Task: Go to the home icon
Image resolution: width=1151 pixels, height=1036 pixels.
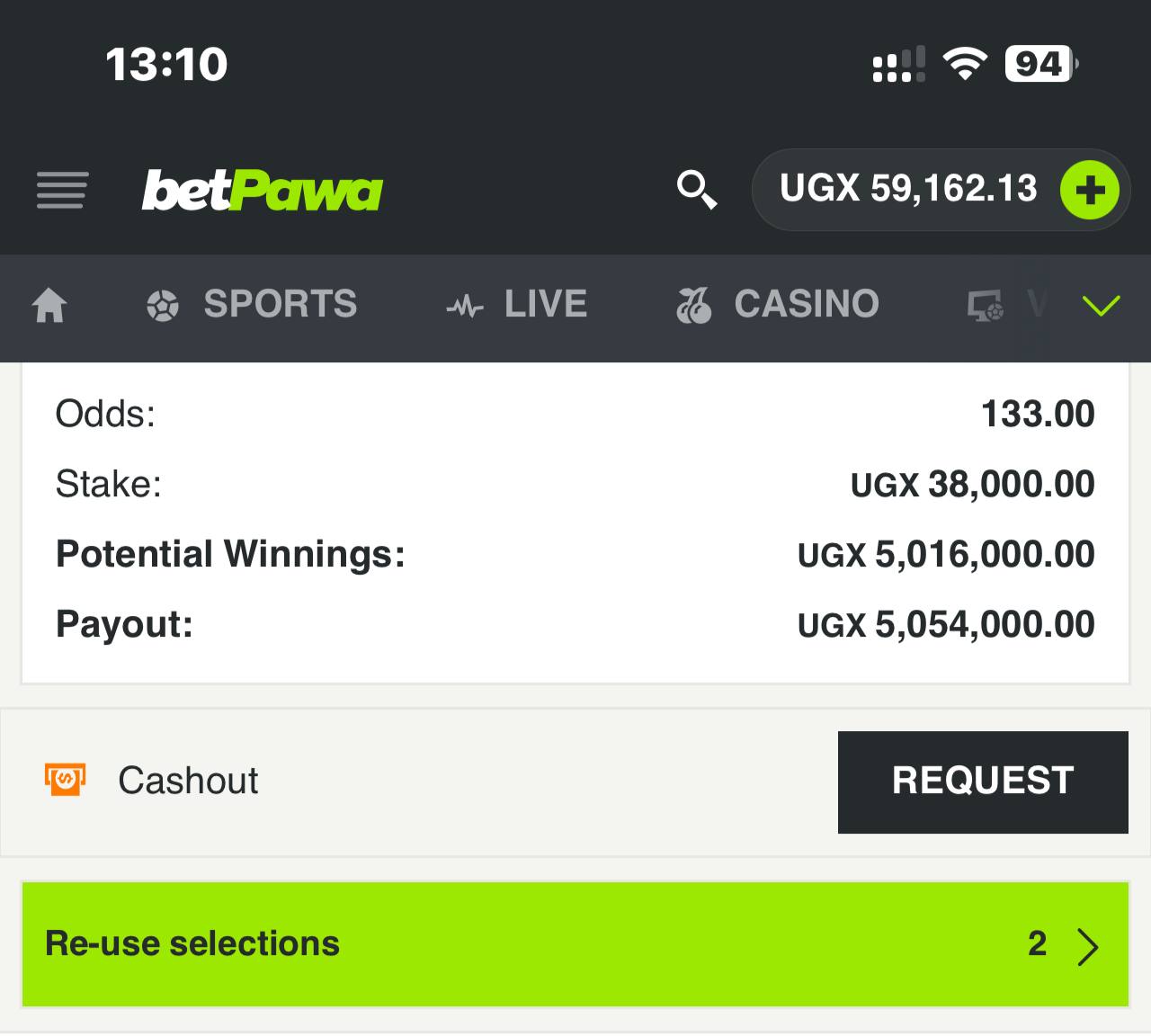Action: tap(49, 306)
